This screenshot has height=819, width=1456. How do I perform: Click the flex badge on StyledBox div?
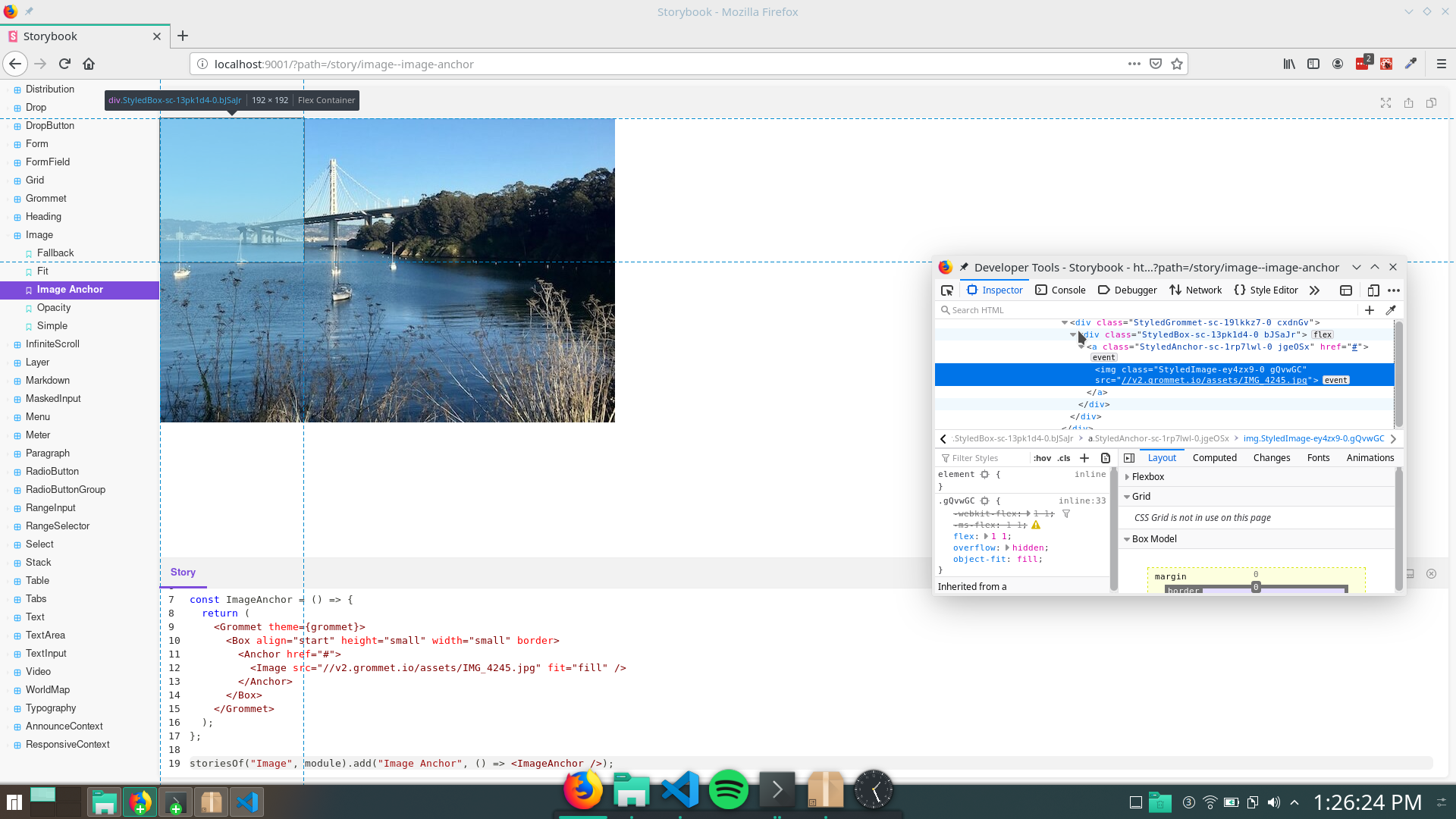point(1323,334)
